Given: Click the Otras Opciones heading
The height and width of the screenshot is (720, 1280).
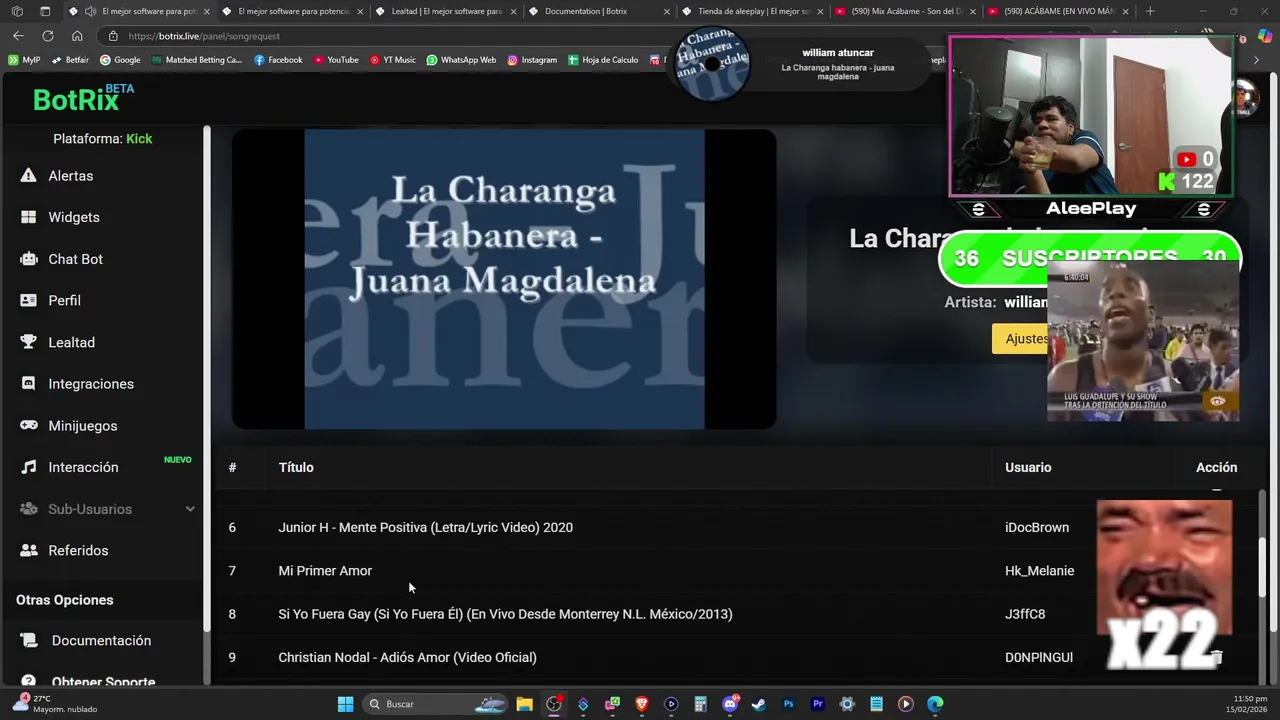Looking at the screenshot, I should 65,600.
